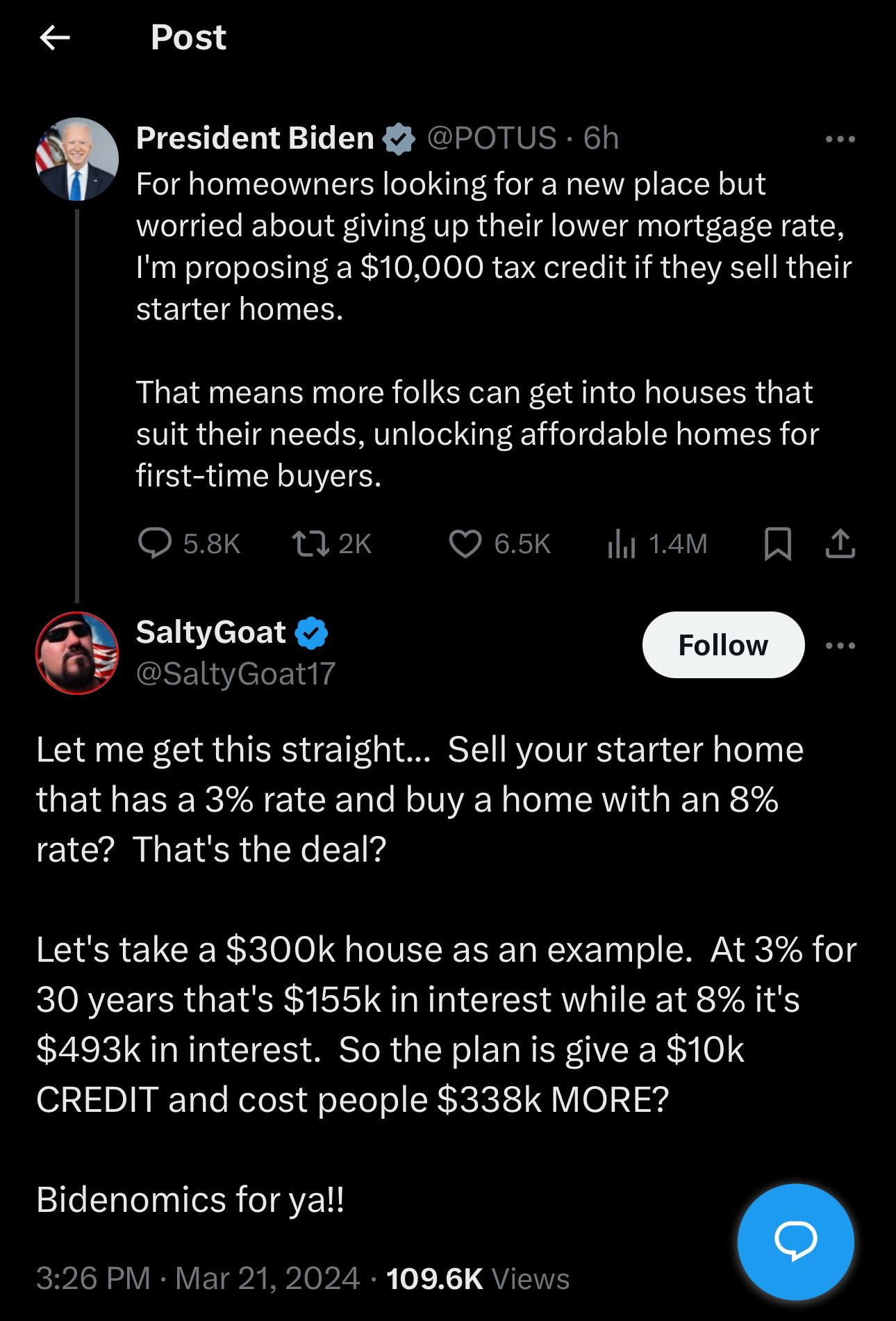This screenshot has height=1321, width=896.
Task: Tap the floating reply compose button
Action: click(795, 1242)
